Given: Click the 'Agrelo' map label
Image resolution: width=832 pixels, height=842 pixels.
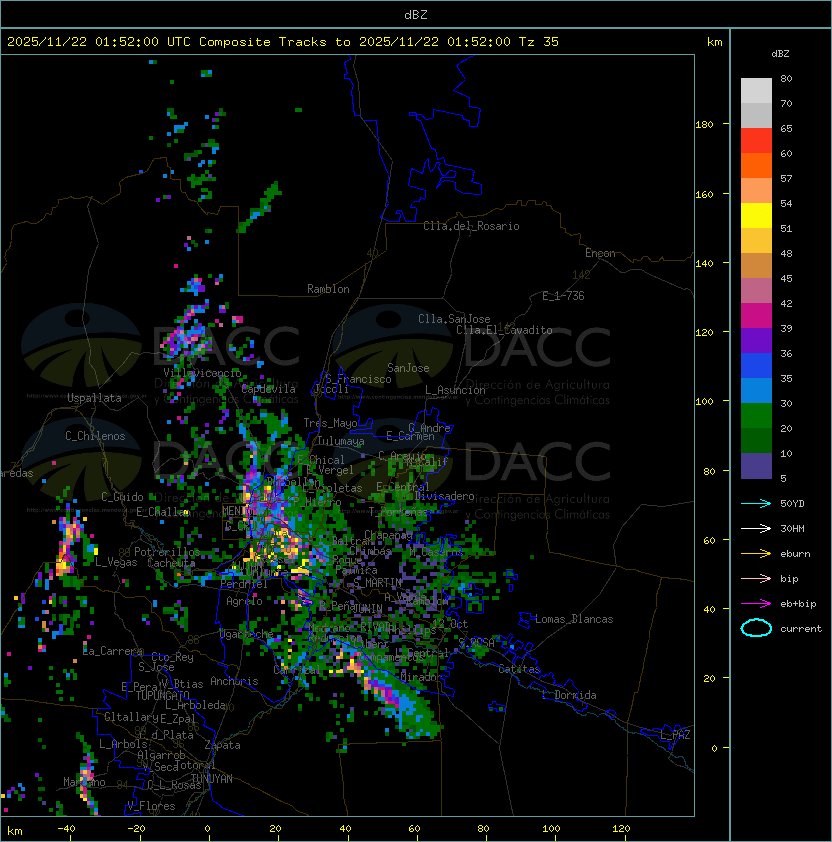Looking at the screenshot, I should point(244,601).
